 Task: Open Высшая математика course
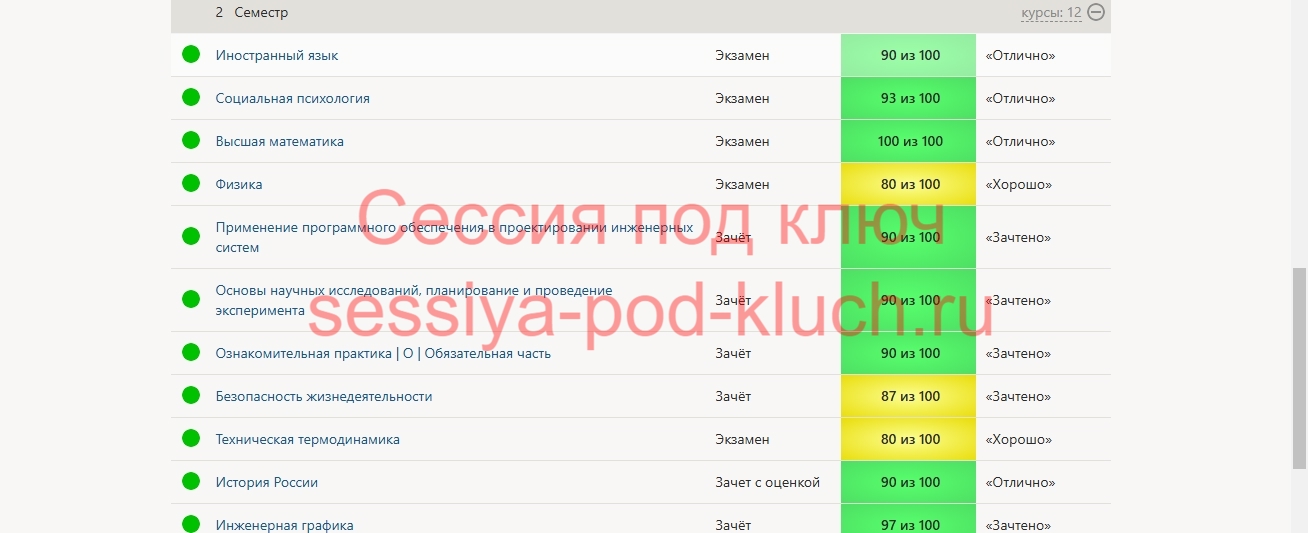point(279,141)
